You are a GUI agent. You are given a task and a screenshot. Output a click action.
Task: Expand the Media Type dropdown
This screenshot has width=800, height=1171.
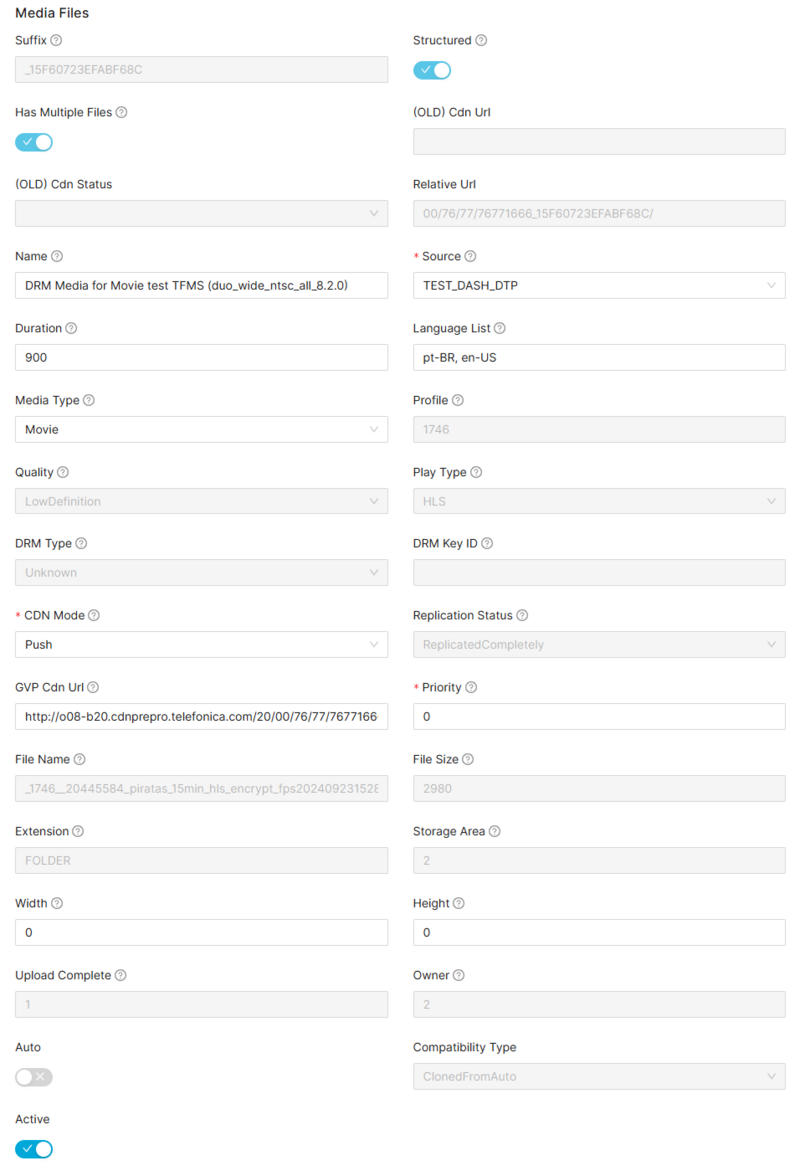(x=201, y=430)
